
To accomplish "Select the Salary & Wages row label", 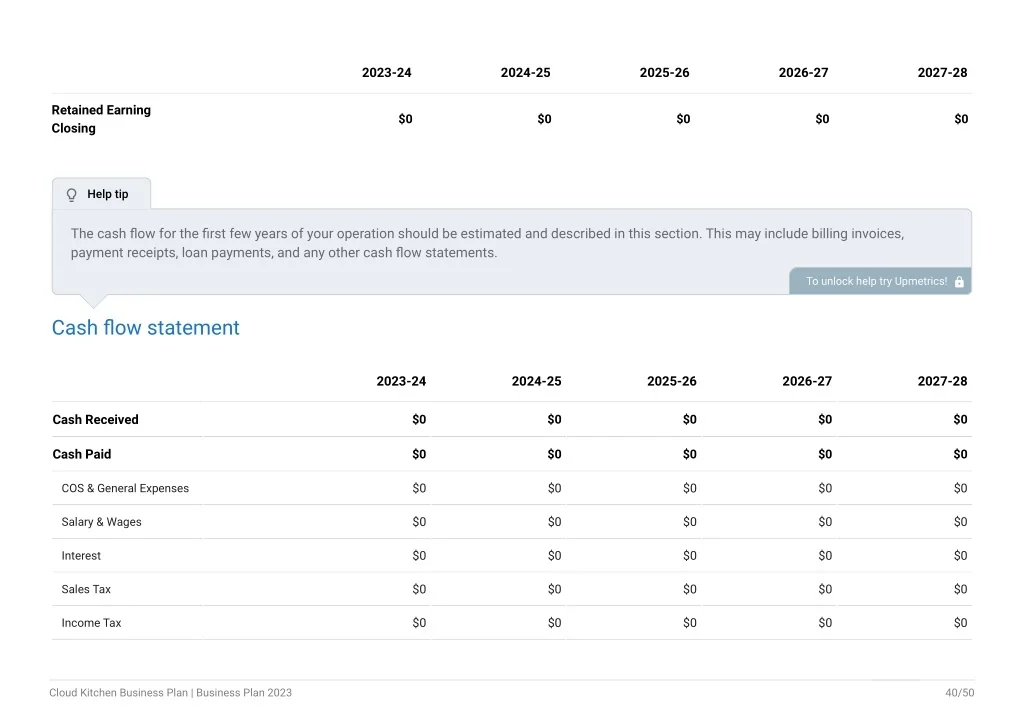I will point(101,522).
